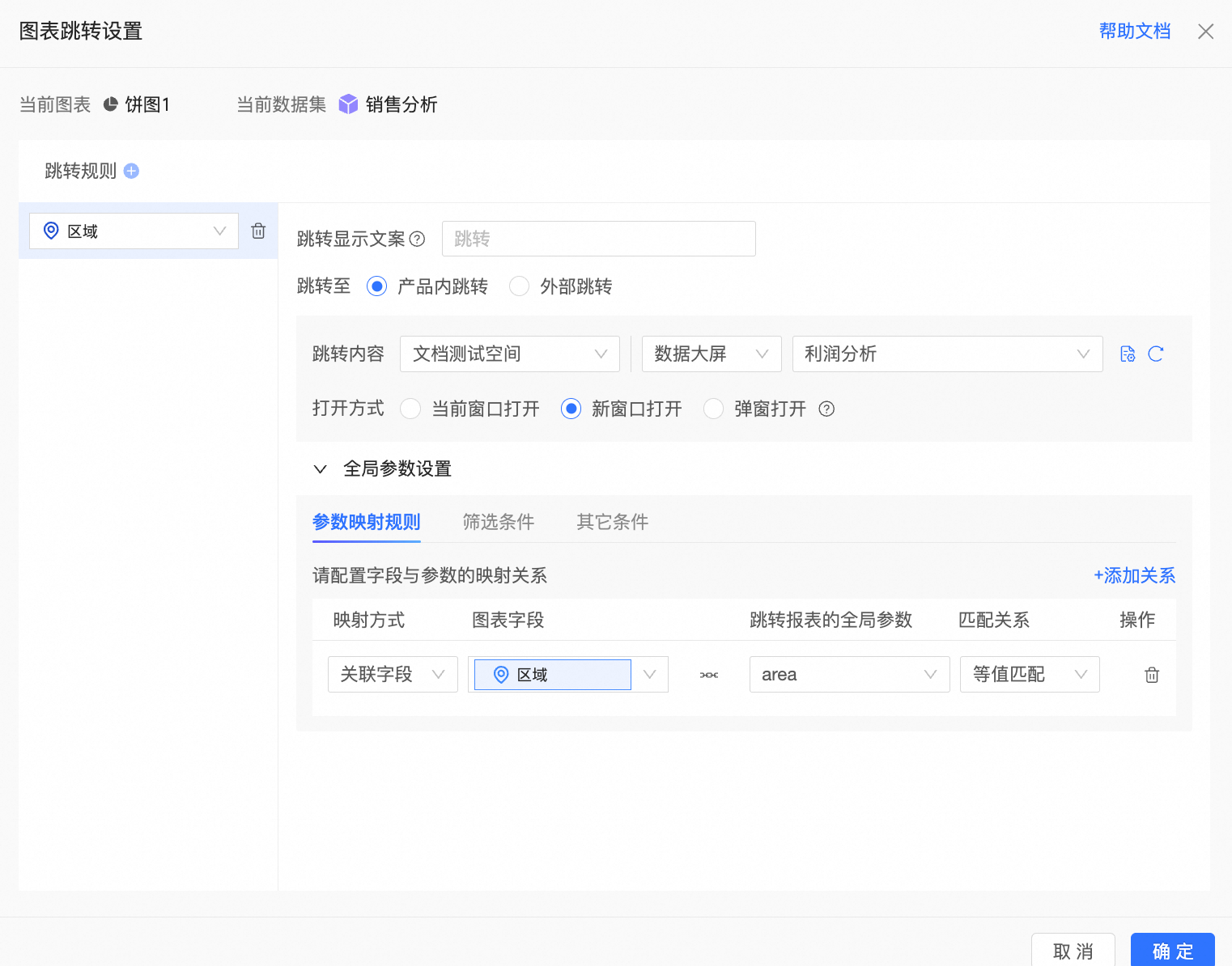Click the 跳转报表的全局参数 column header

point(831,620)
